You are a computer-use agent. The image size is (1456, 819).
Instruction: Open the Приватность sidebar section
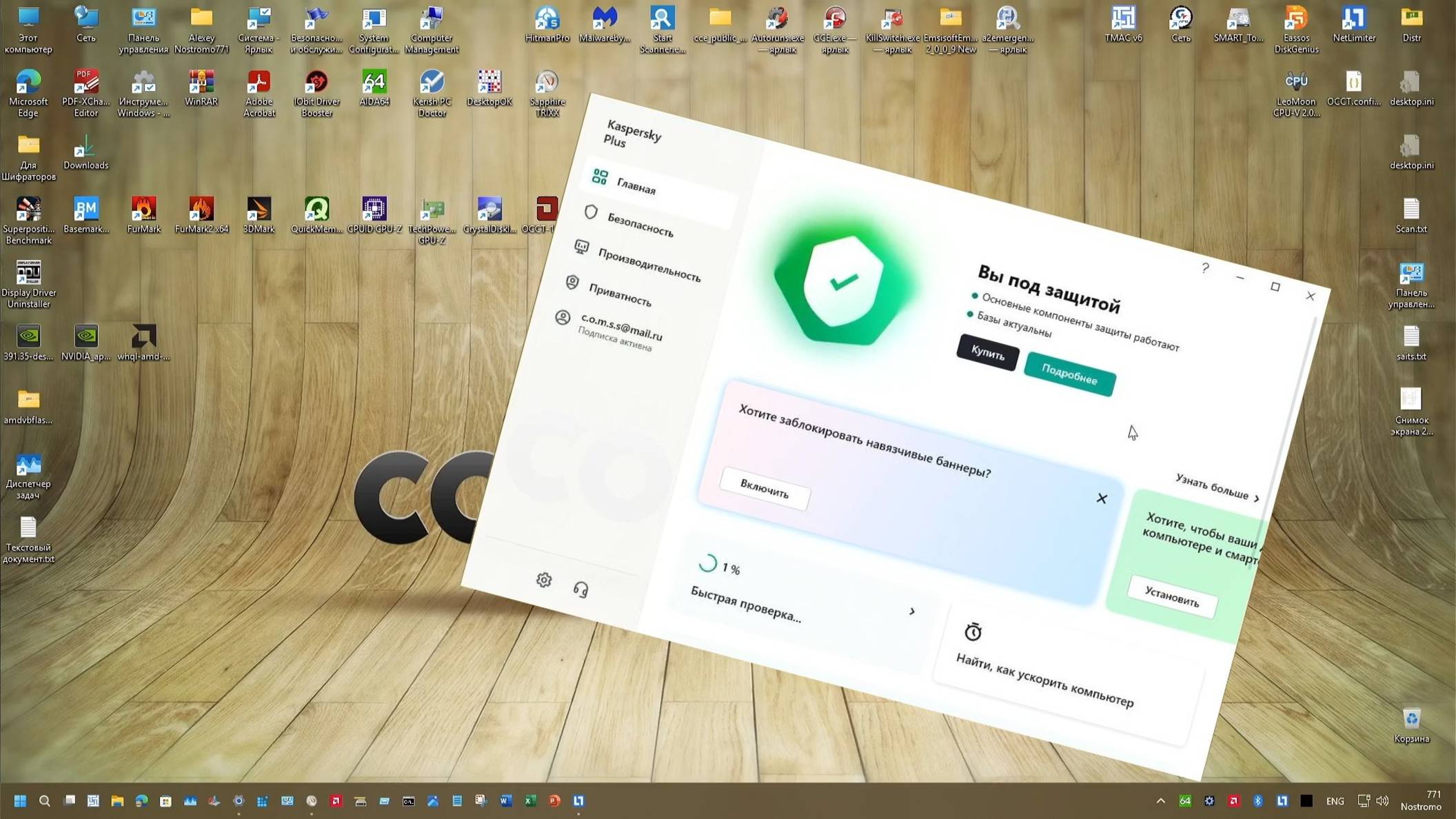(619, 295)
